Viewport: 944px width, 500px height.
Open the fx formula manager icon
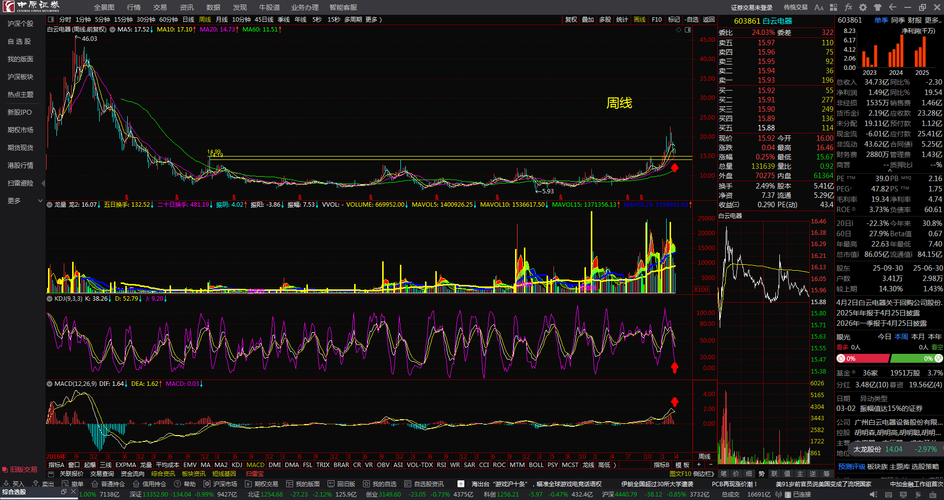(x=848, y=7)
